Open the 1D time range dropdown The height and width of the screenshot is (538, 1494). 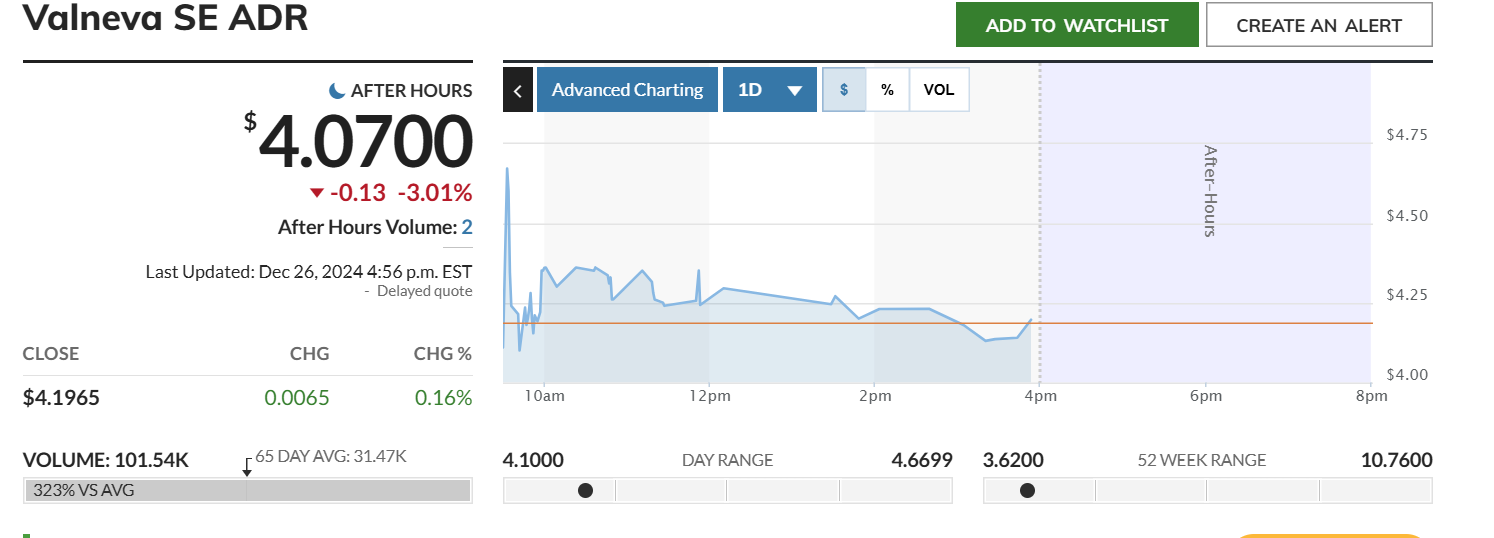click(769, 90)
